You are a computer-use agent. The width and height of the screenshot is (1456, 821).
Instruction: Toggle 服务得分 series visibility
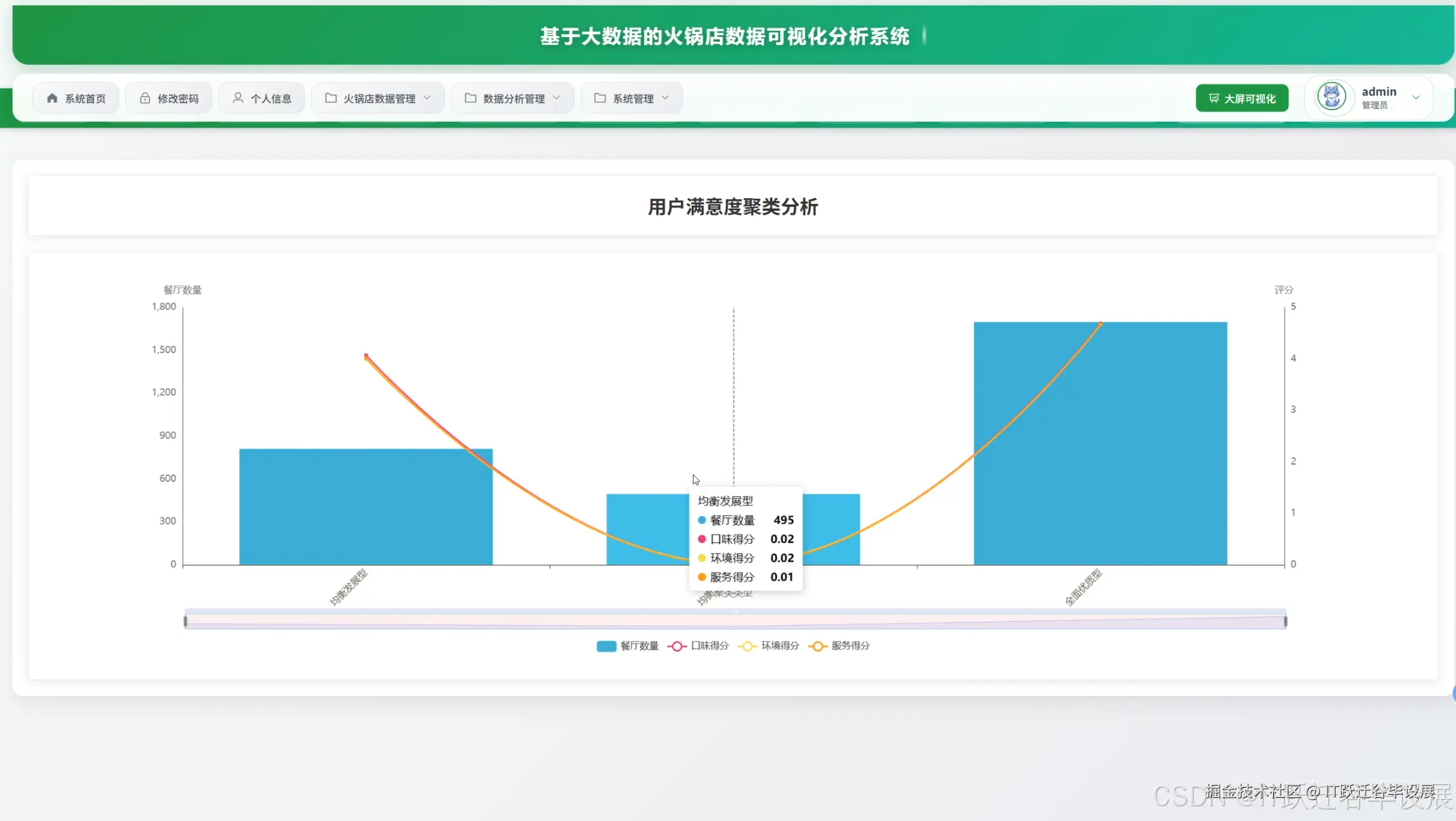pos(840,645)
